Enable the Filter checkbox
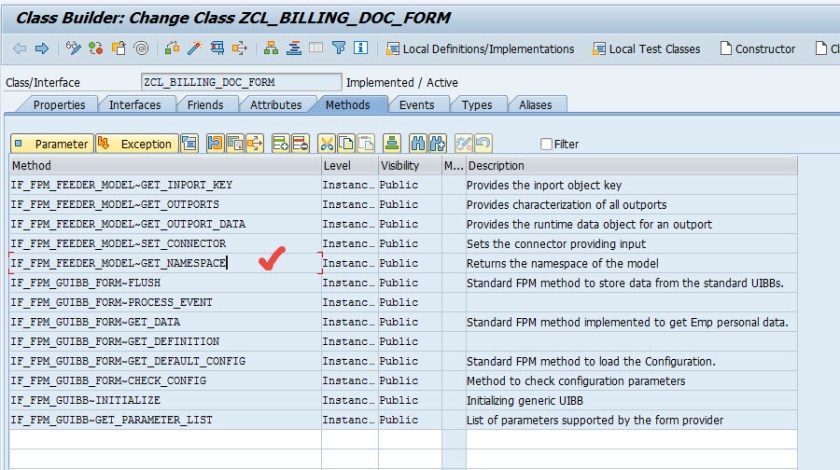Viewport: 840px width, 470px height. [546, 144]
